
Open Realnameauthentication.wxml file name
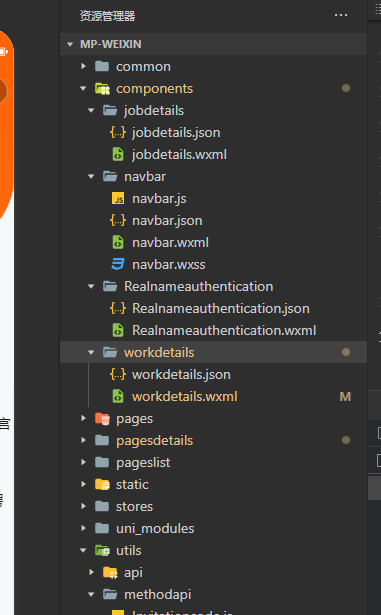[x=224, y=331]
